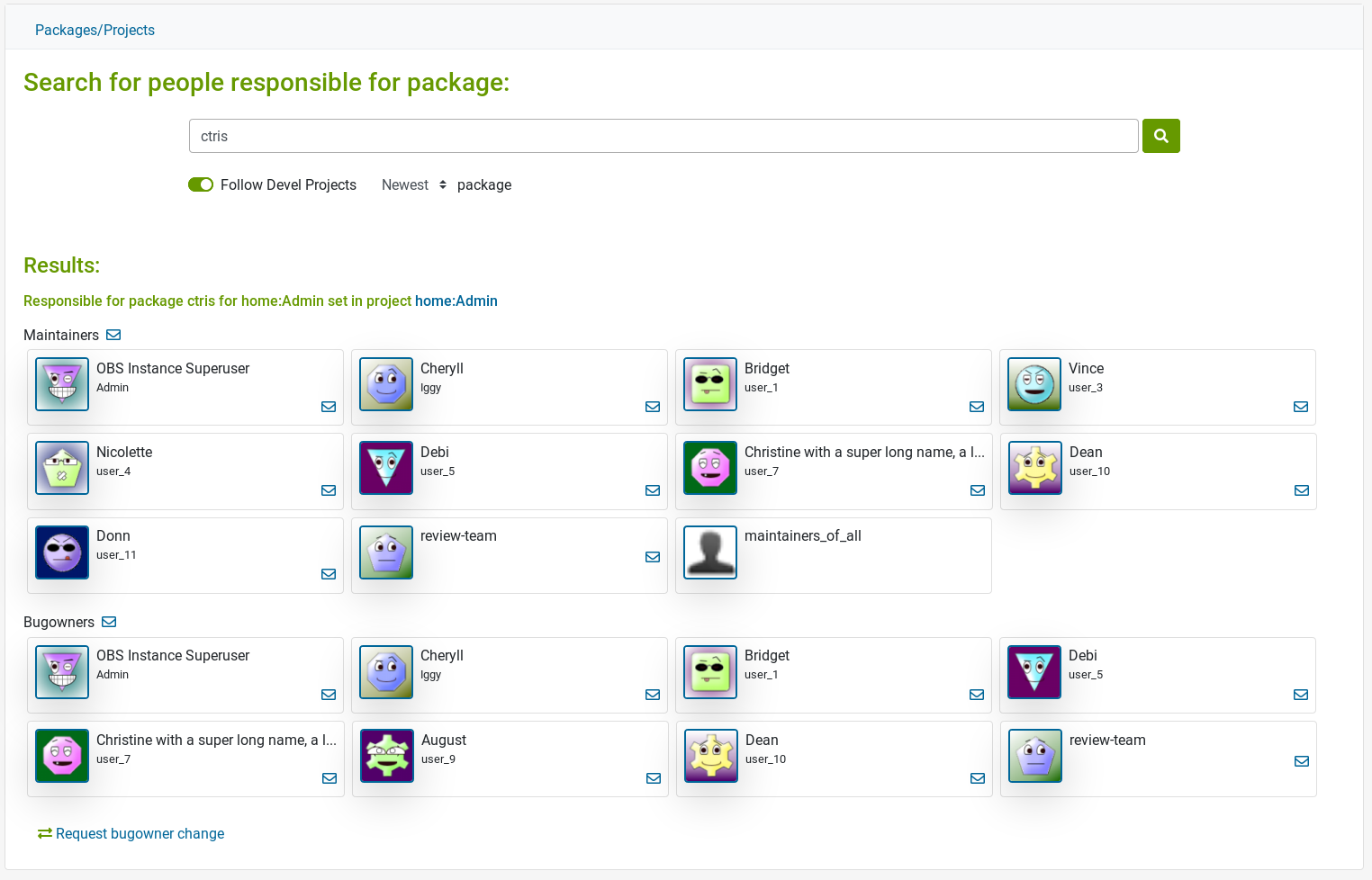Click the mail icon beside Bugowners heading
The height and width of the screenshot is (880, 1372).
[x=109, y=622]
